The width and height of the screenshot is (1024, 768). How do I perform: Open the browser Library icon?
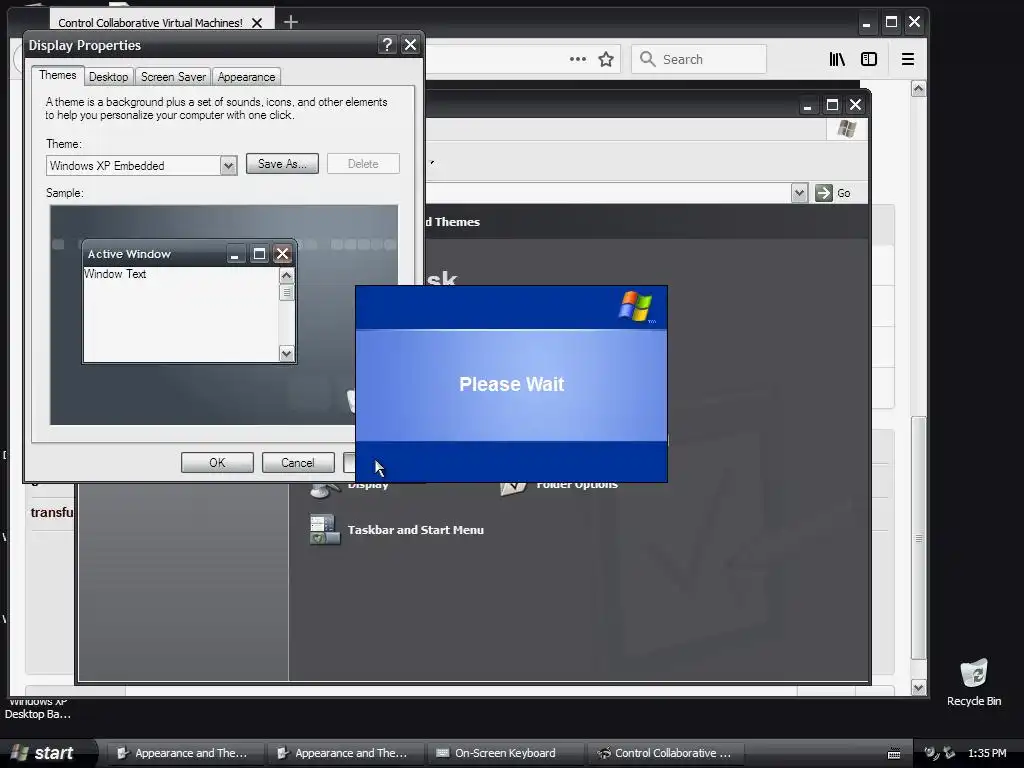pos(837,59)
